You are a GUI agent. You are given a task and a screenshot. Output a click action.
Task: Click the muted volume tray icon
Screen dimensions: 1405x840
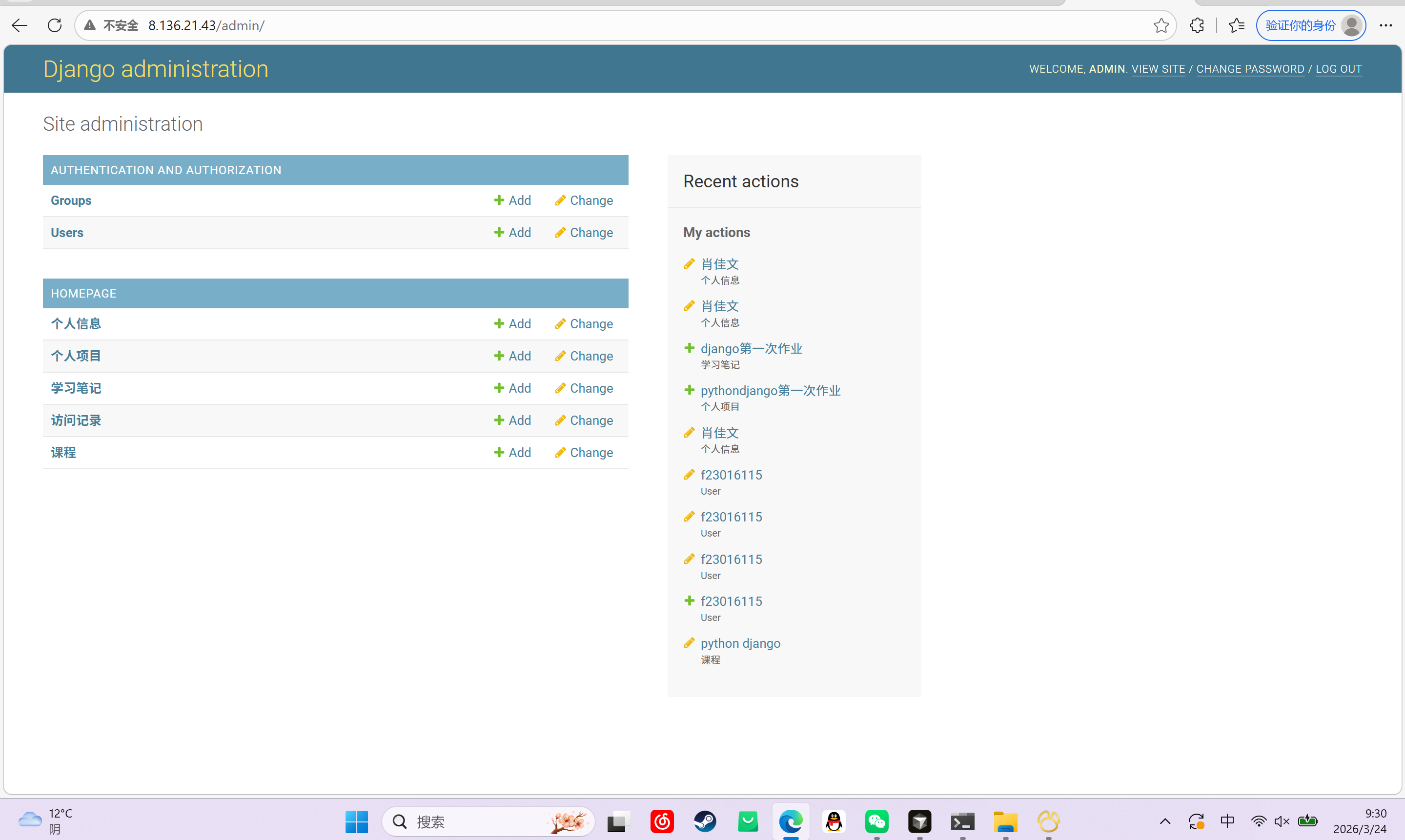[1282, 821]
